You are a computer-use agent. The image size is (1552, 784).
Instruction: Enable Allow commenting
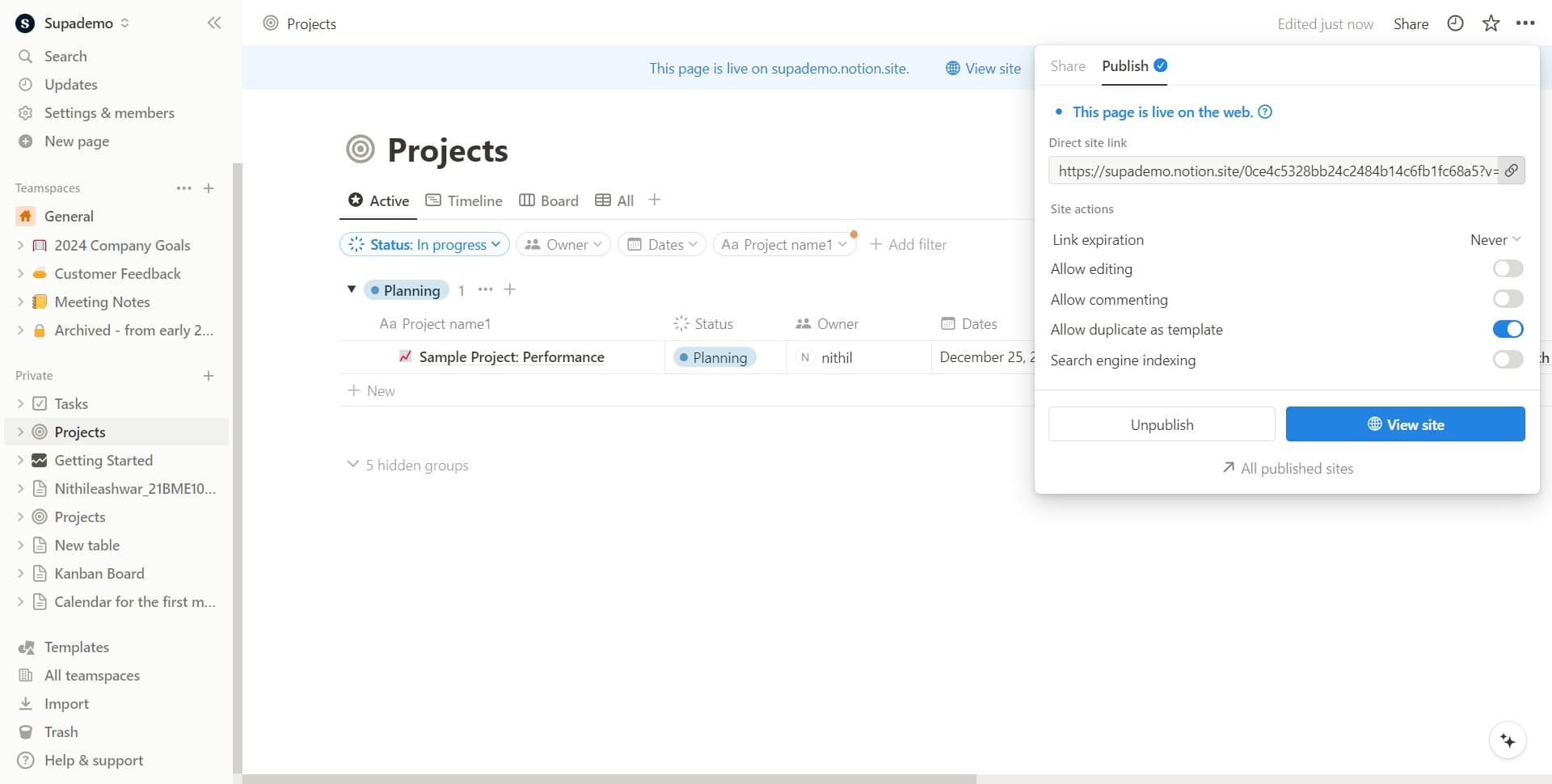click(1507, 298)
